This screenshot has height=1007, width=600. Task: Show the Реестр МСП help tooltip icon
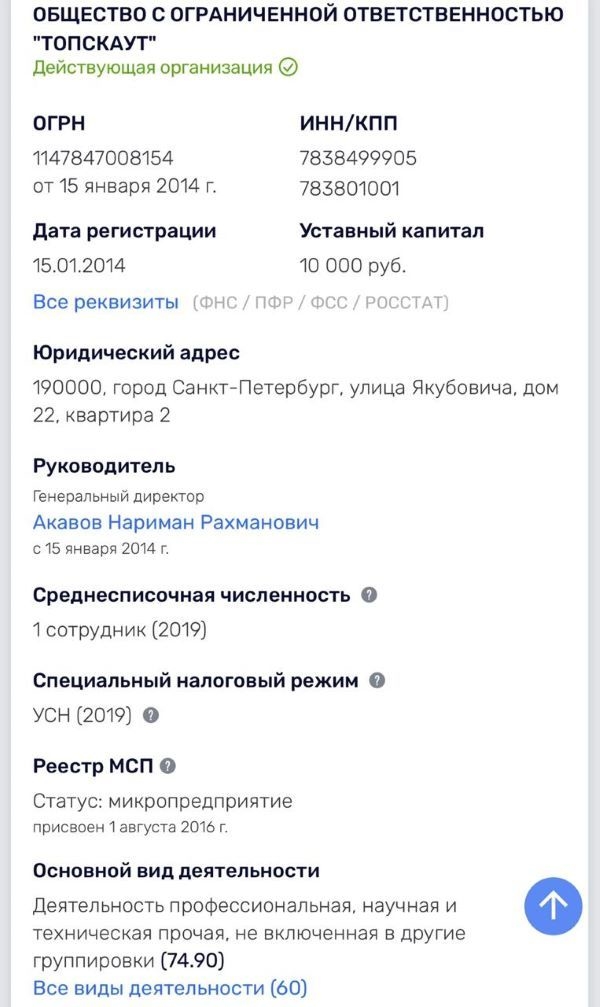168,766
